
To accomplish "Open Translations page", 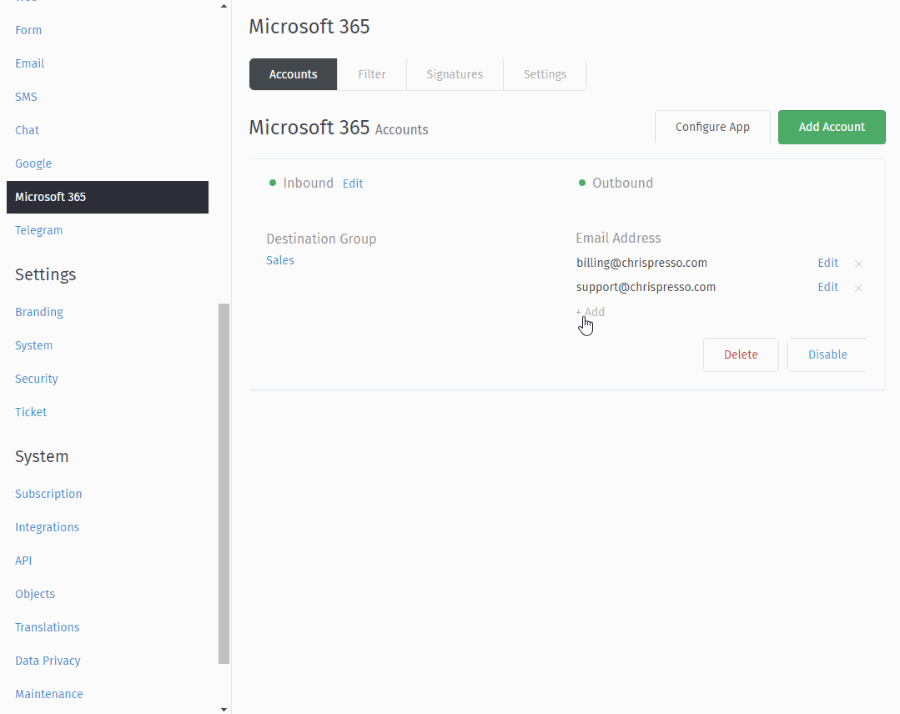I will pyautogui.click(x=47, y=627).
